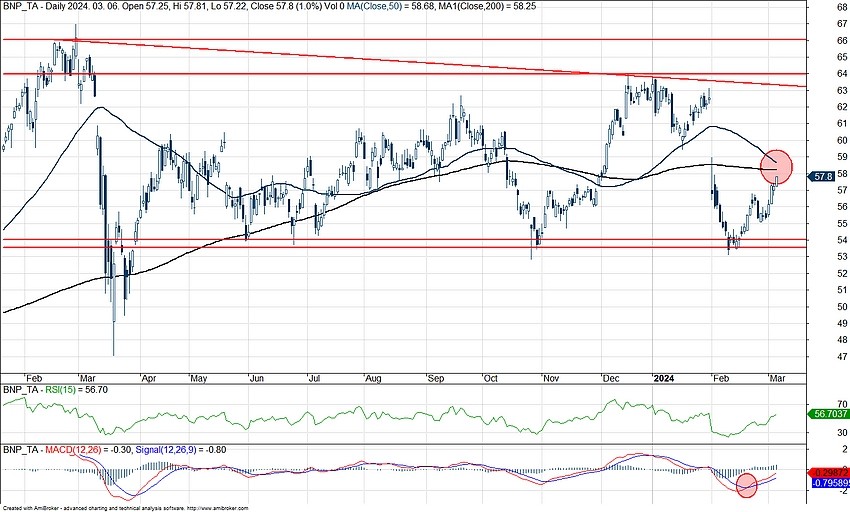850x512 pixels.
Task: Click the green 56.7037 RSI value tag
Action: coord(828,413)
